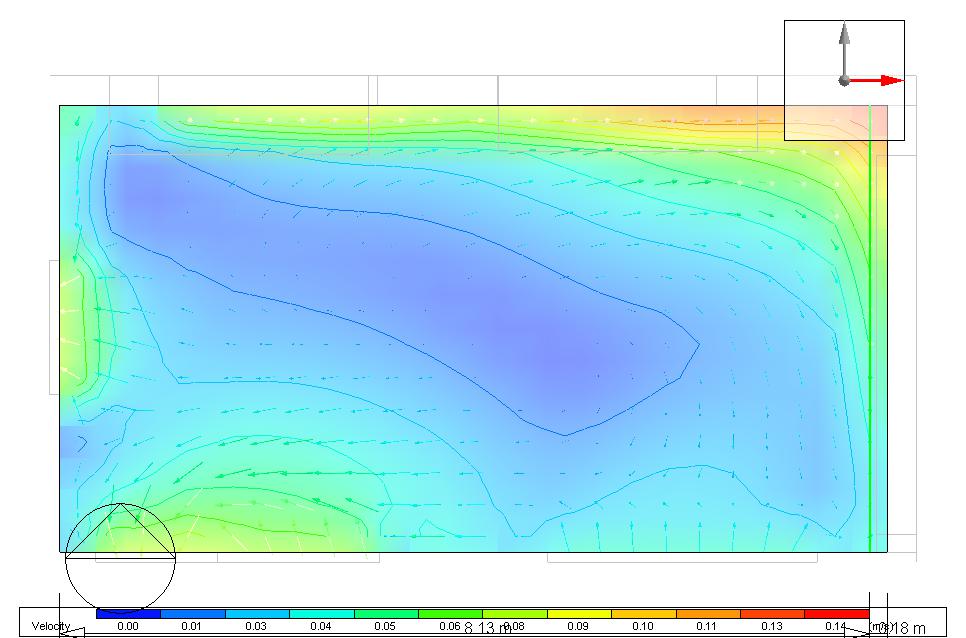The height and width of the screenshot is (638, 966).
Task: Pick the light orange 0.10 legend color band
Action: click(x=644, y=614)
